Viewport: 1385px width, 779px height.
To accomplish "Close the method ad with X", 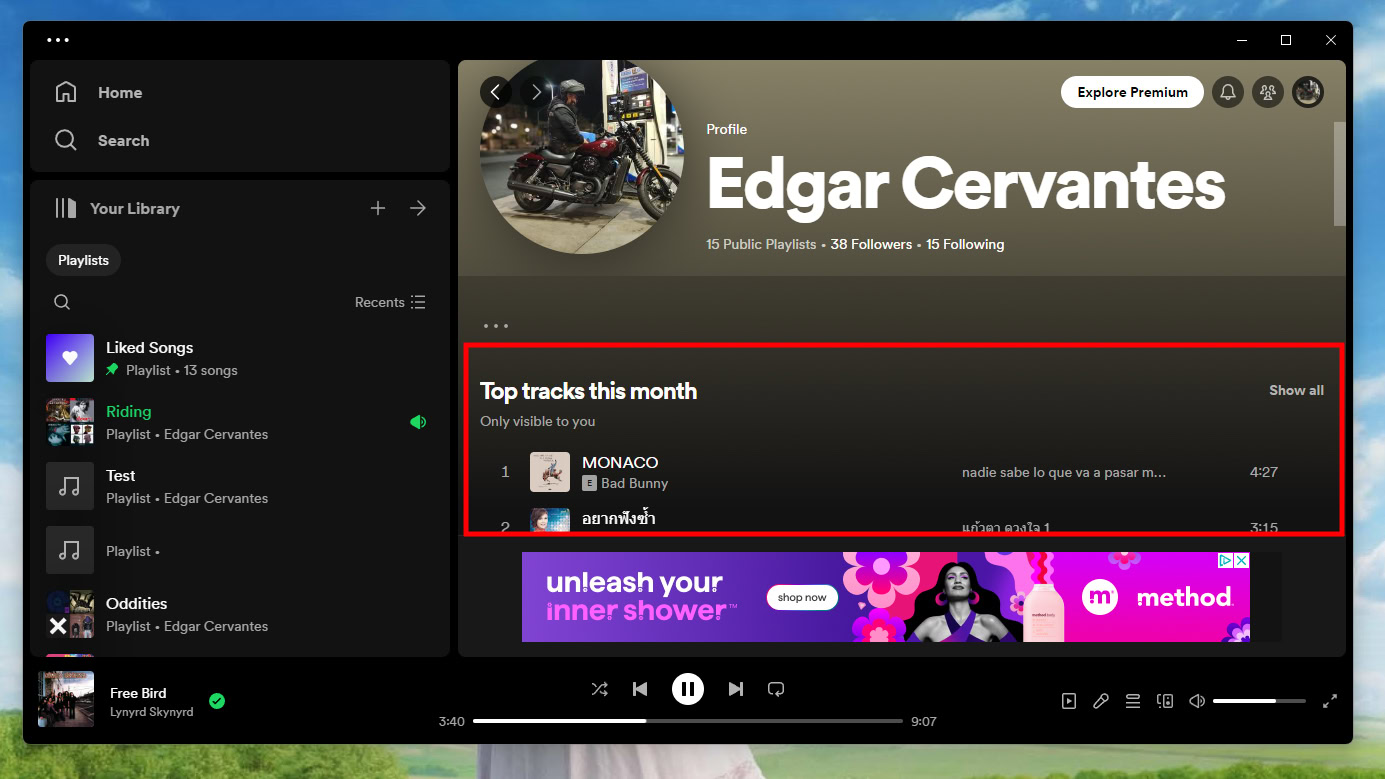I will [x=1241, y=561].
